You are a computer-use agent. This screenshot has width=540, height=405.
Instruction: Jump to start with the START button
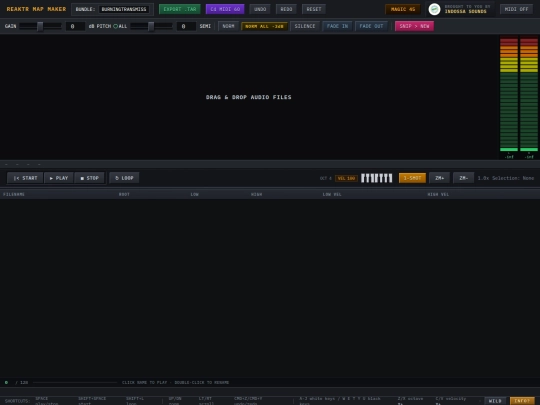(x=25, y=178)
